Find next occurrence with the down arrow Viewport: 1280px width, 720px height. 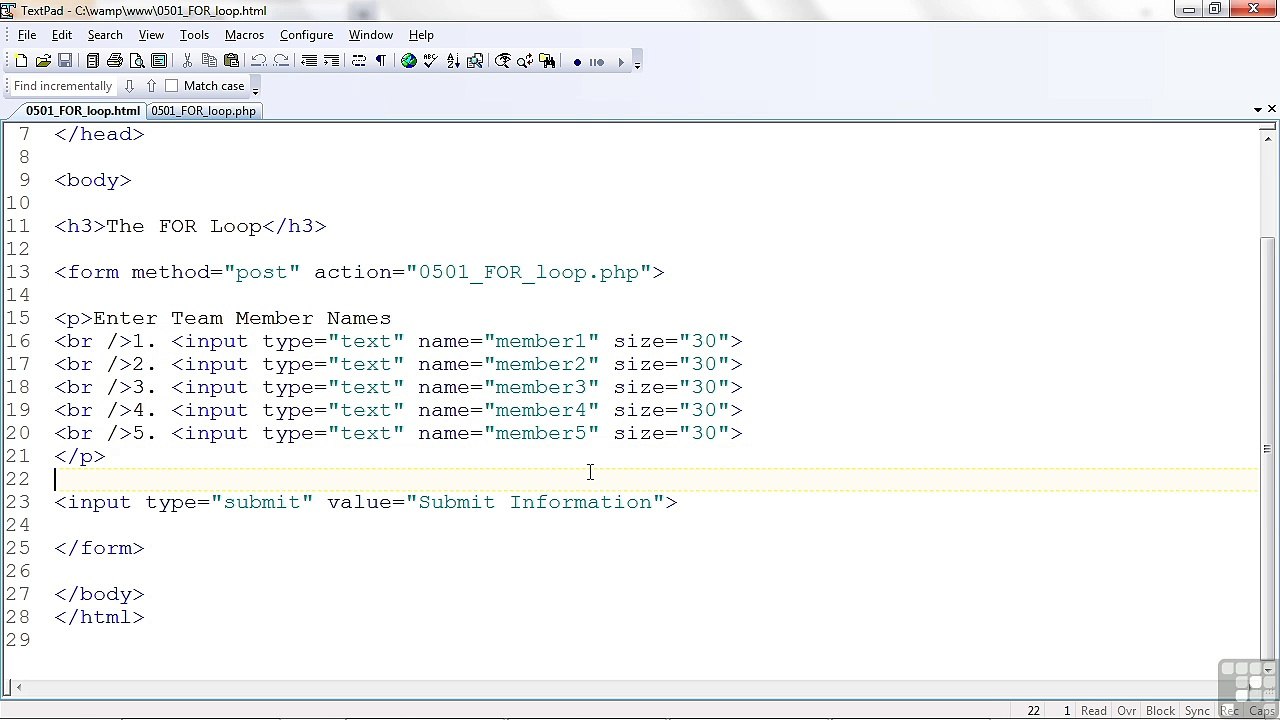(x=129, y=86)
